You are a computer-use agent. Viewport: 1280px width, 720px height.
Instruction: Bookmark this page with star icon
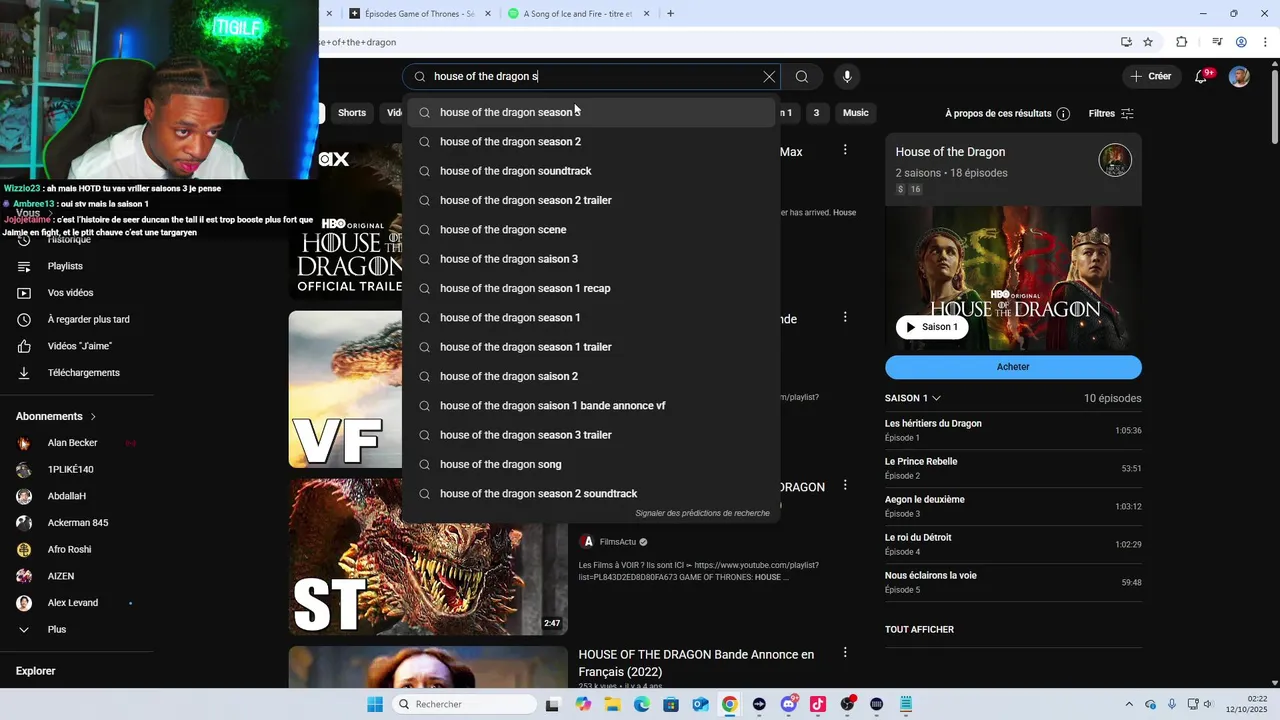[x=1148, y=42]
